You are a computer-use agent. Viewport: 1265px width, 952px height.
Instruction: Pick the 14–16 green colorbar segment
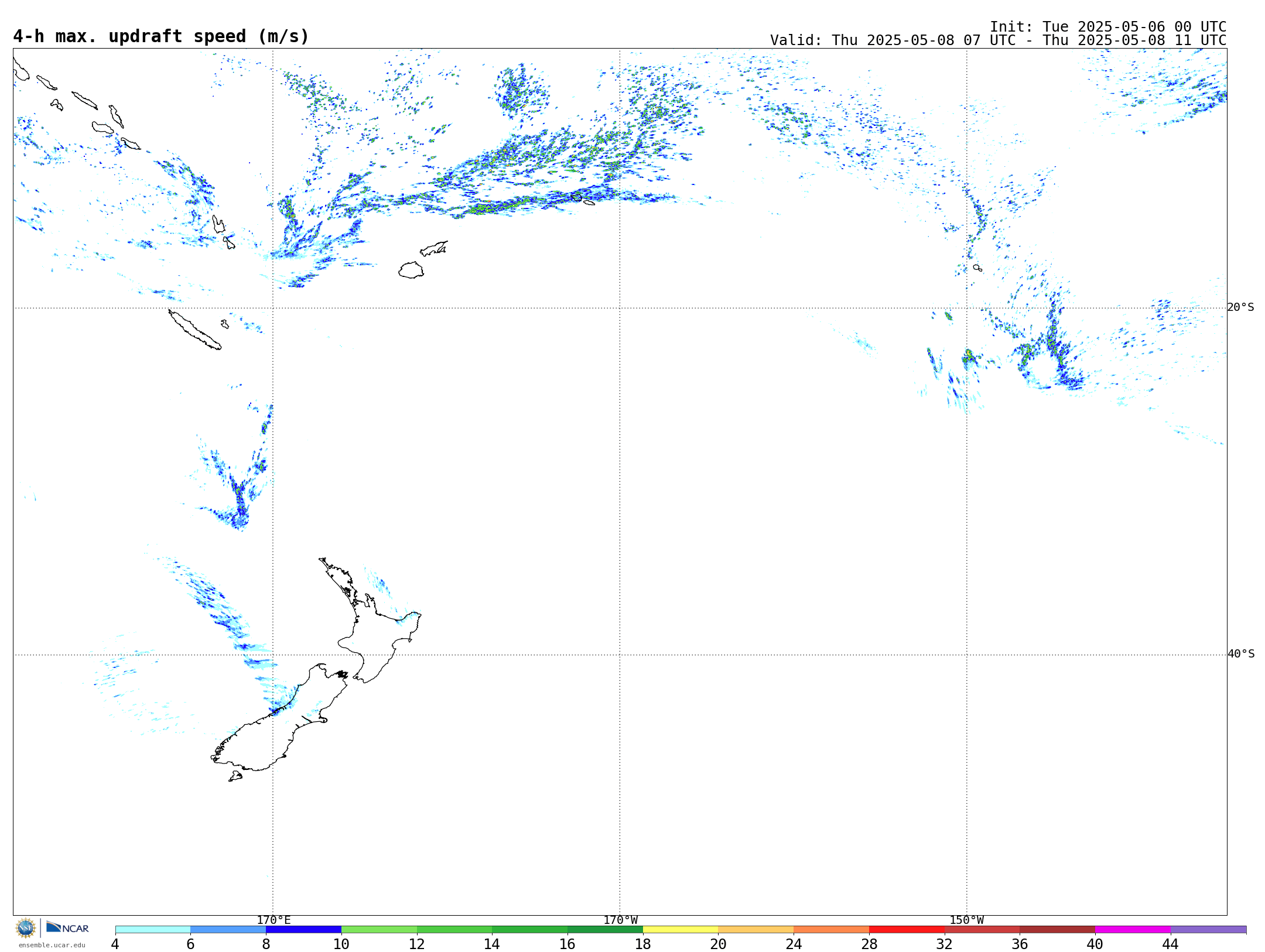click(530, 929)
